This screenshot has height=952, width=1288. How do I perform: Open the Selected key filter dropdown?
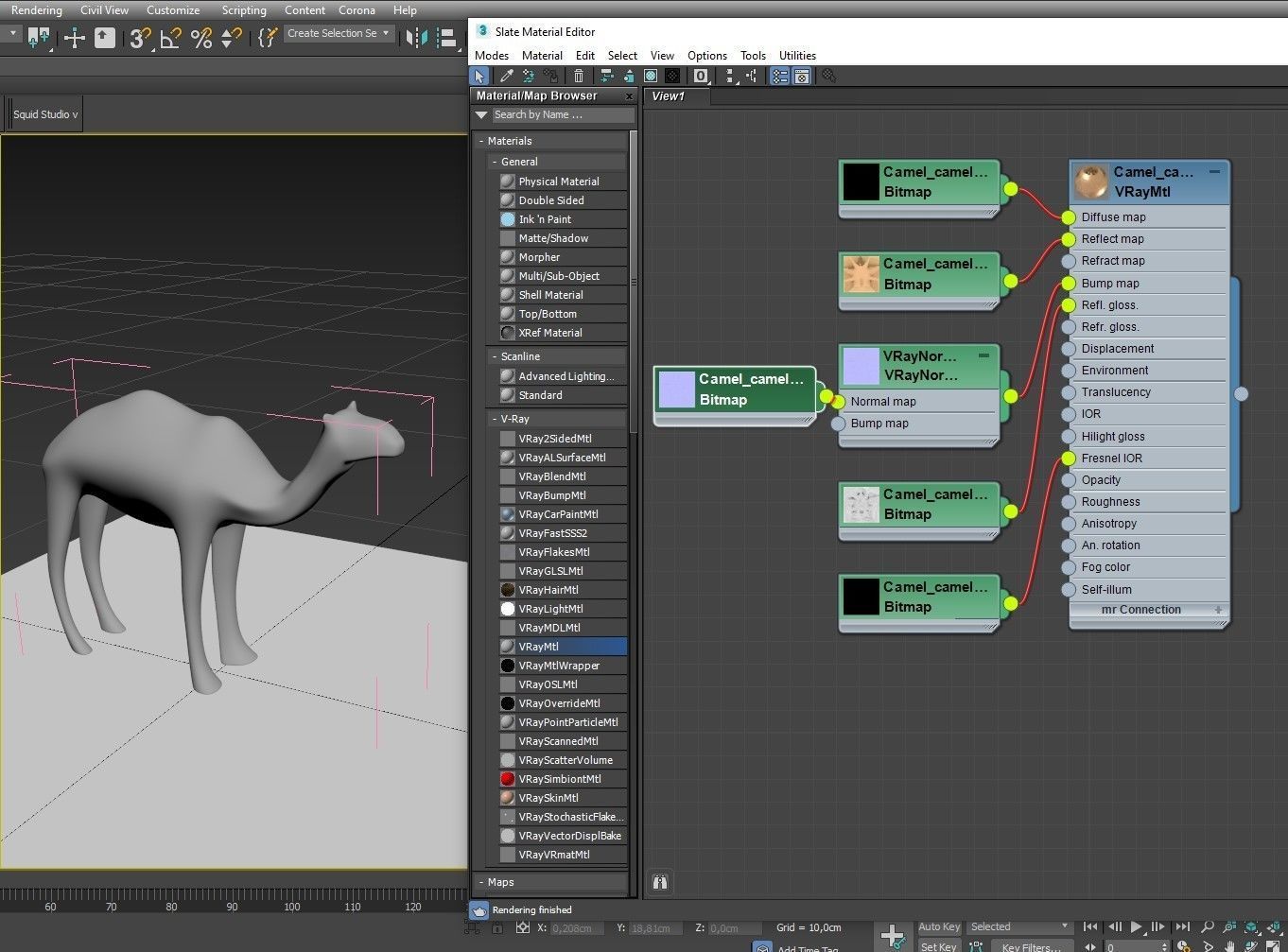1019,927
